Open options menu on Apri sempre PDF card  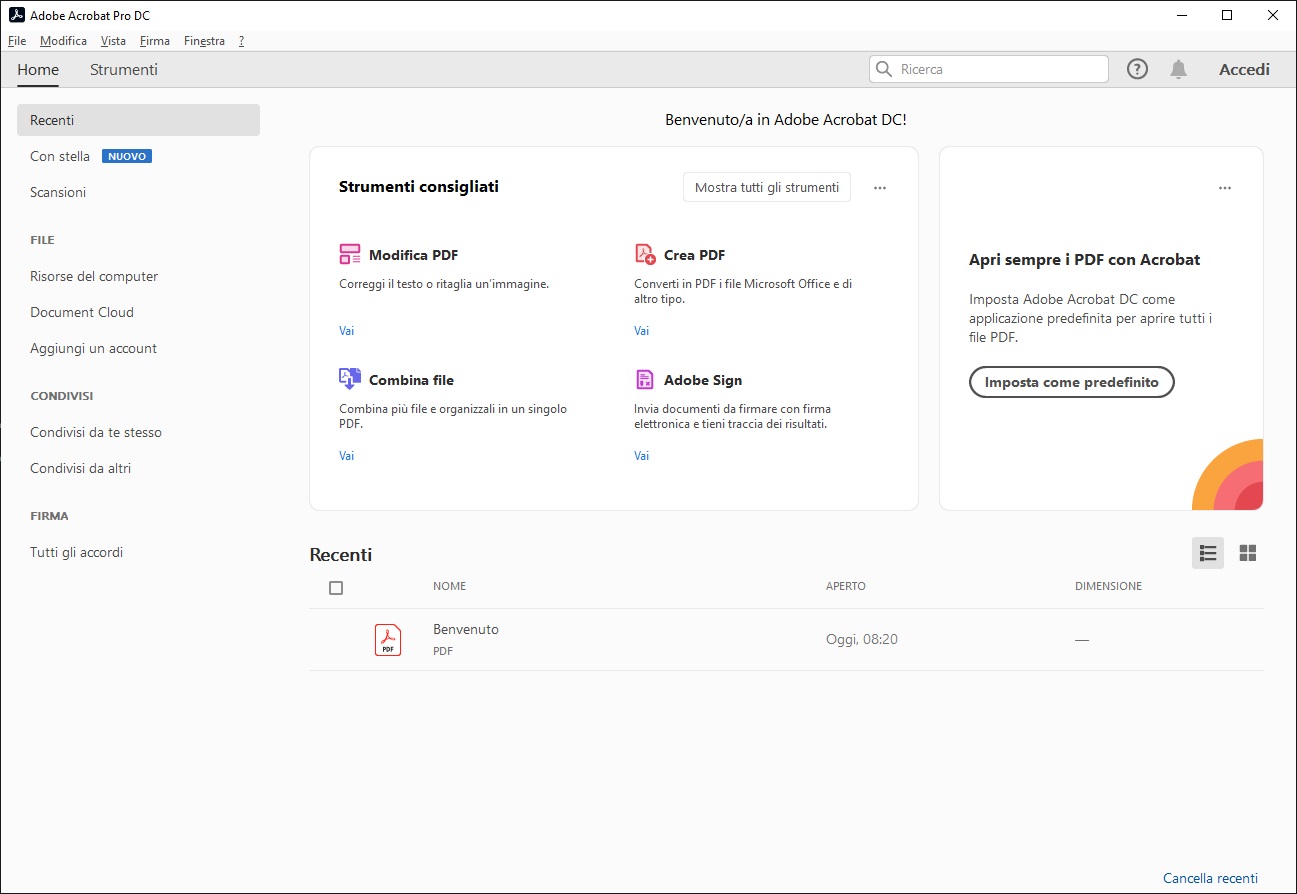pyautogui.click(x=1225, y=187)
